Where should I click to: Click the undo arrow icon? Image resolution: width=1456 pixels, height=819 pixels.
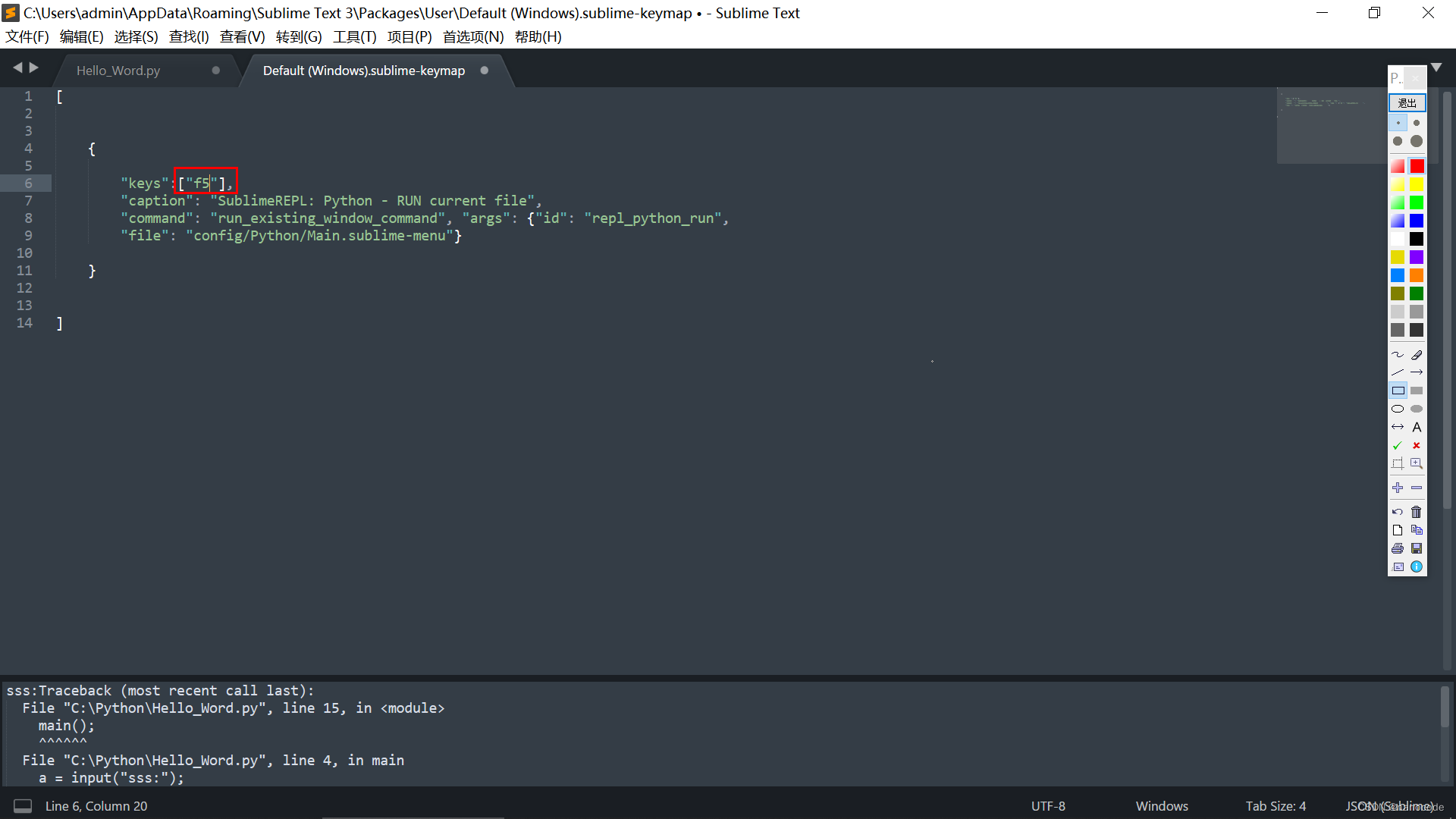[1398, 512]
